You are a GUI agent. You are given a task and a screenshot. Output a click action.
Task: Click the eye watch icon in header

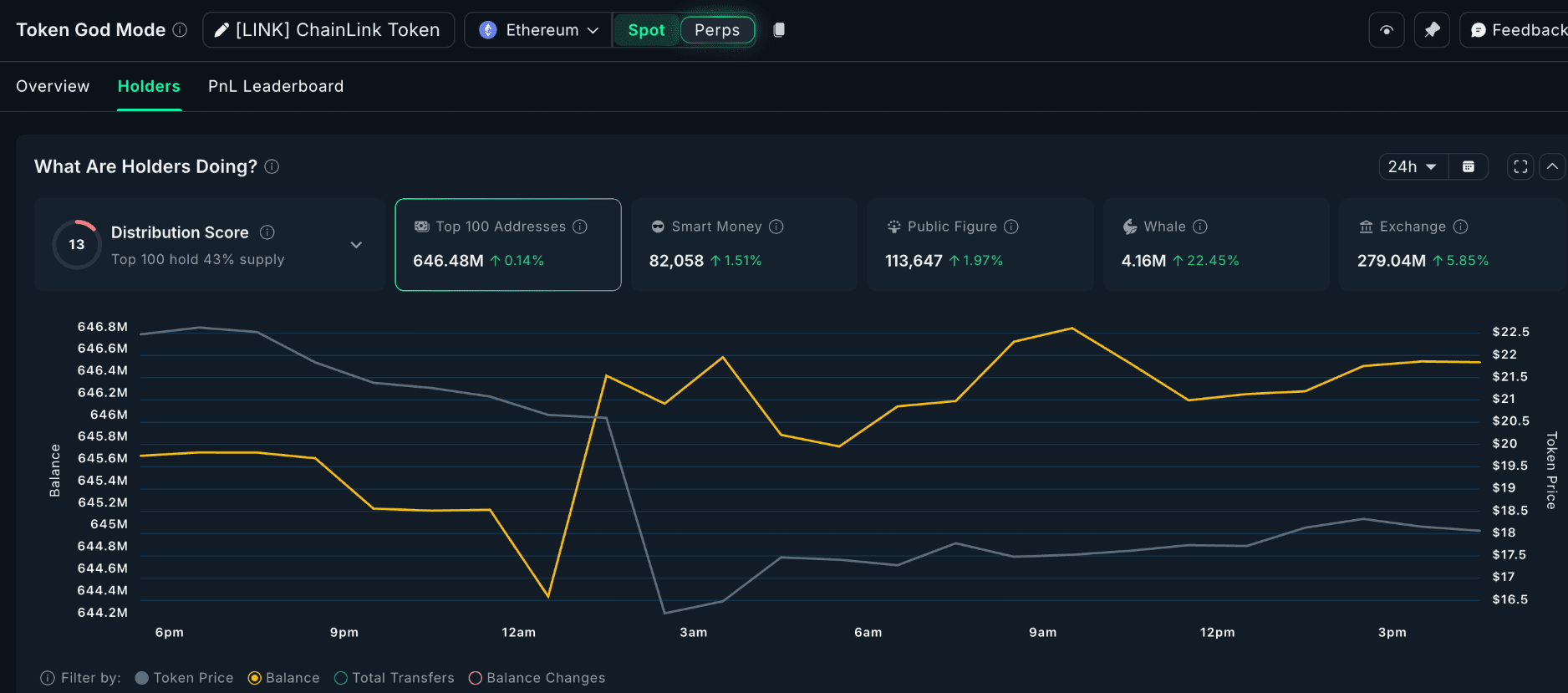(1387, 30)
